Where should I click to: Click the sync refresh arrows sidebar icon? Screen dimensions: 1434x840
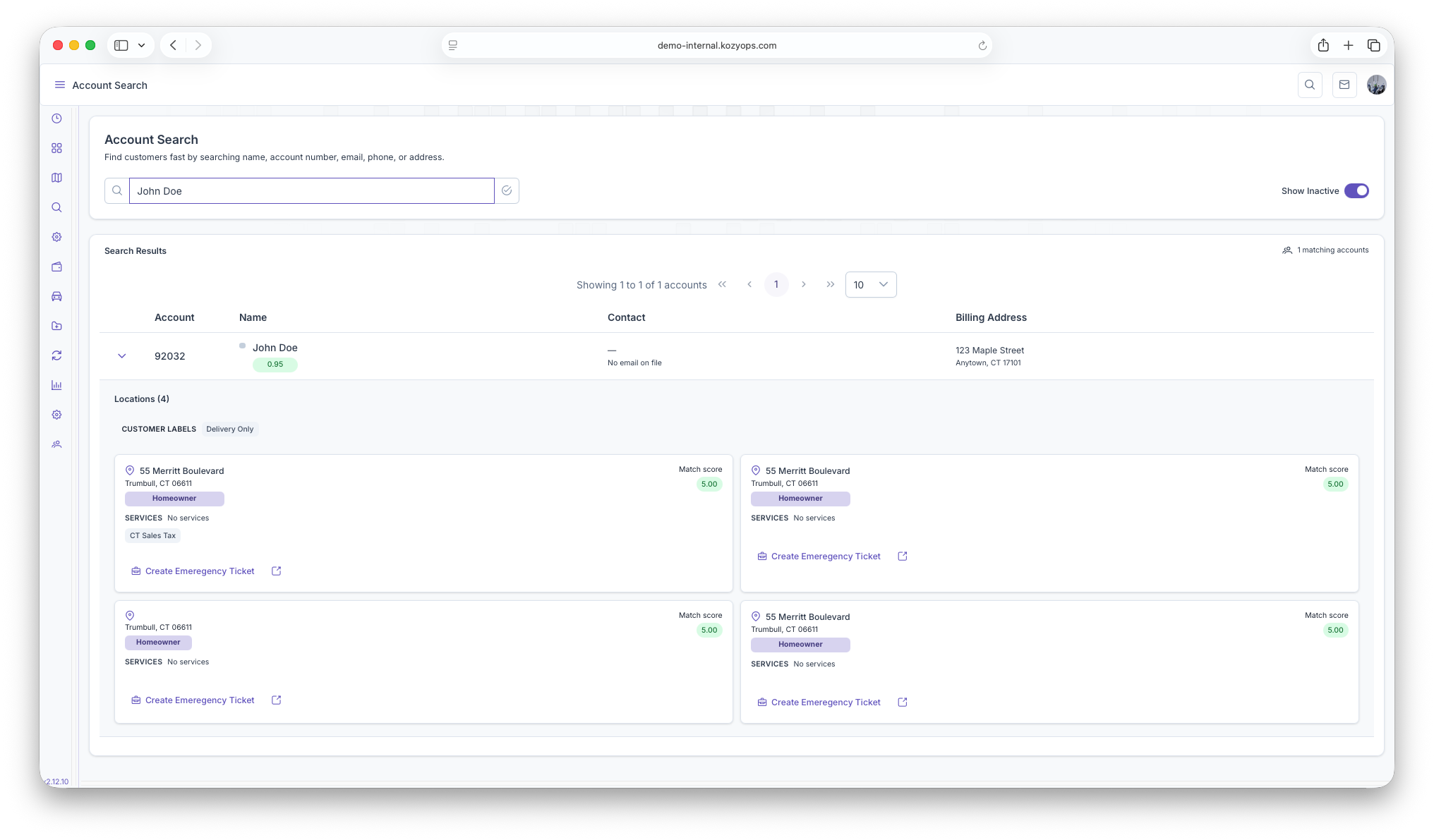click(56, 355)
